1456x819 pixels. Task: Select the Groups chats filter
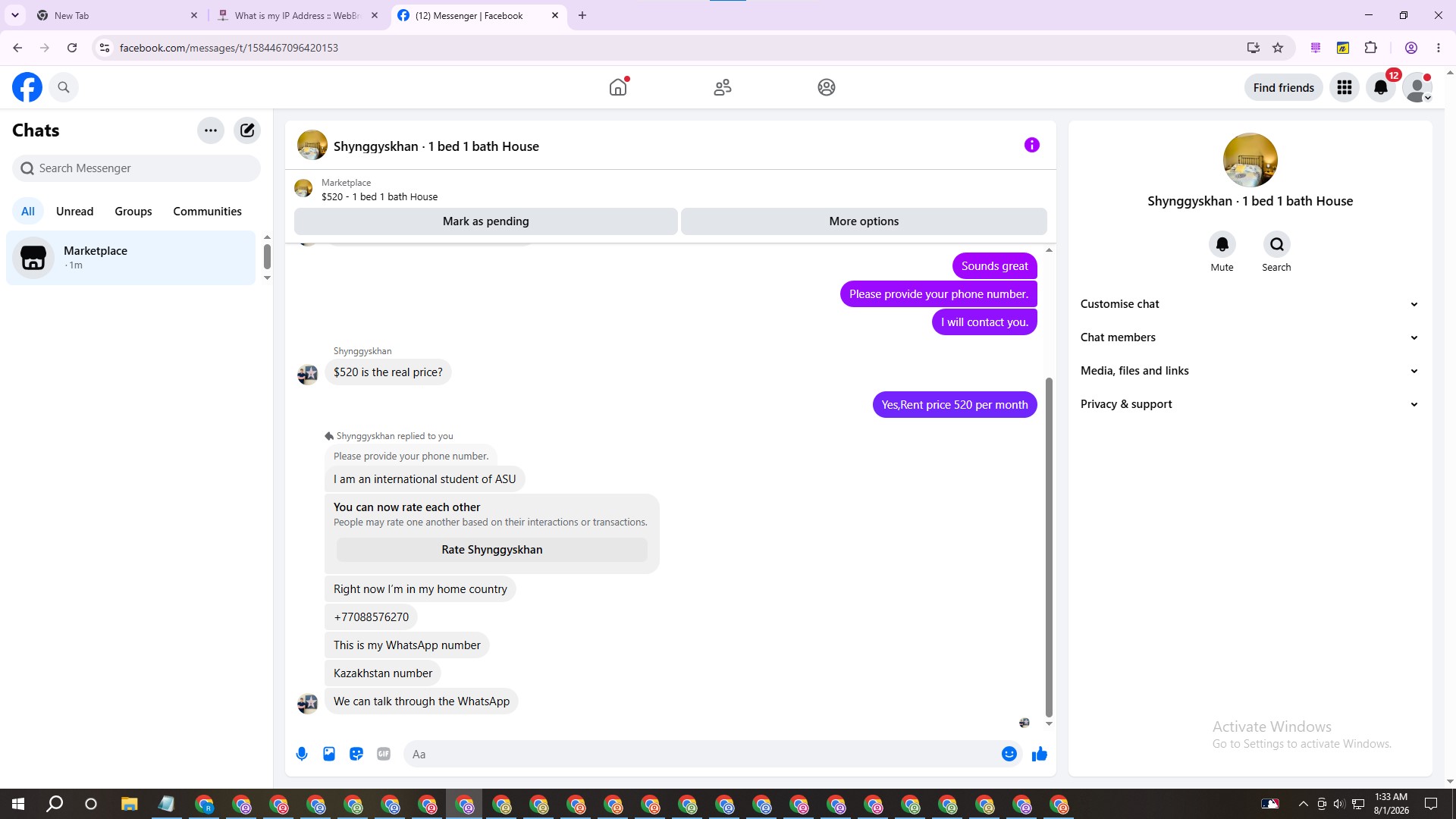[133, 212]
